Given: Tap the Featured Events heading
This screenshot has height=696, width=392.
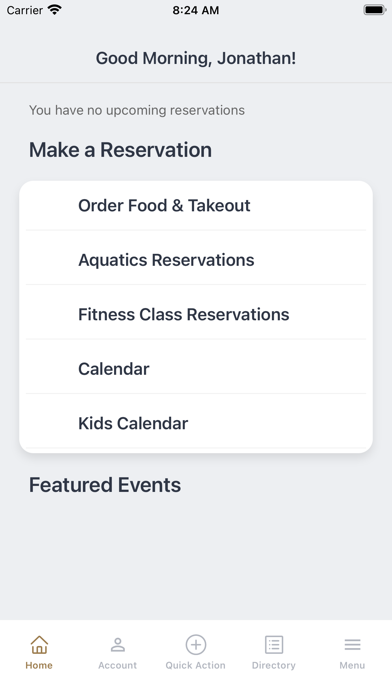Looking at the screenshot, I should [105, 485].
